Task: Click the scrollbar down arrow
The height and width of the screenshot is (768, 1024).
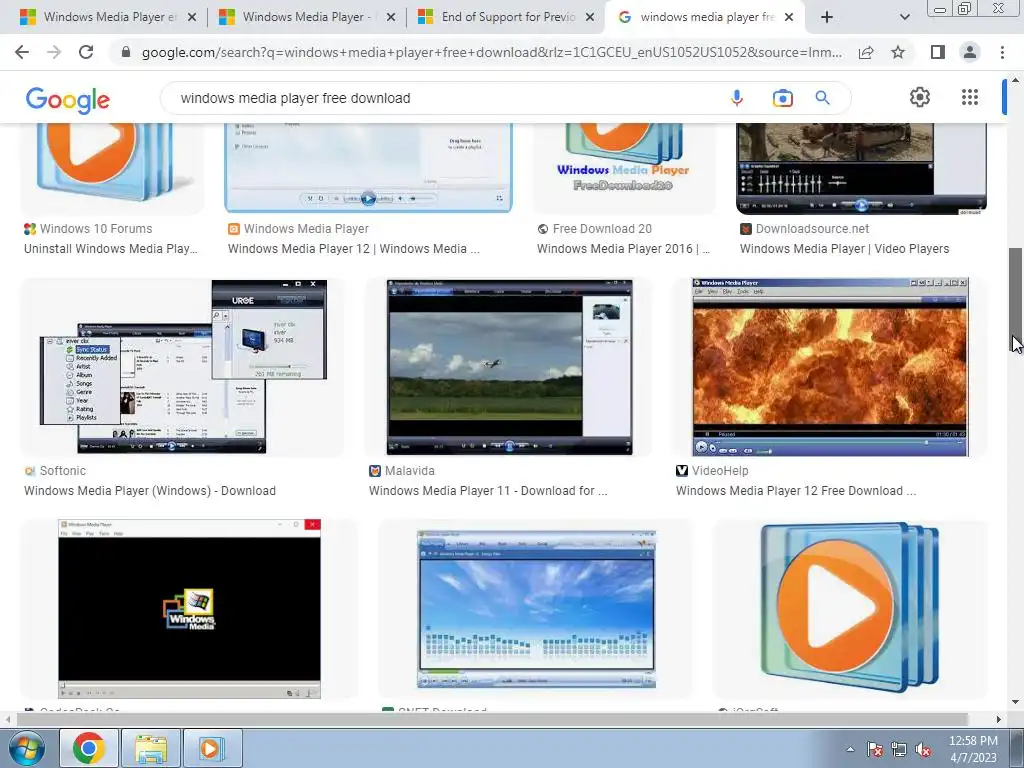Action: 1016,702
